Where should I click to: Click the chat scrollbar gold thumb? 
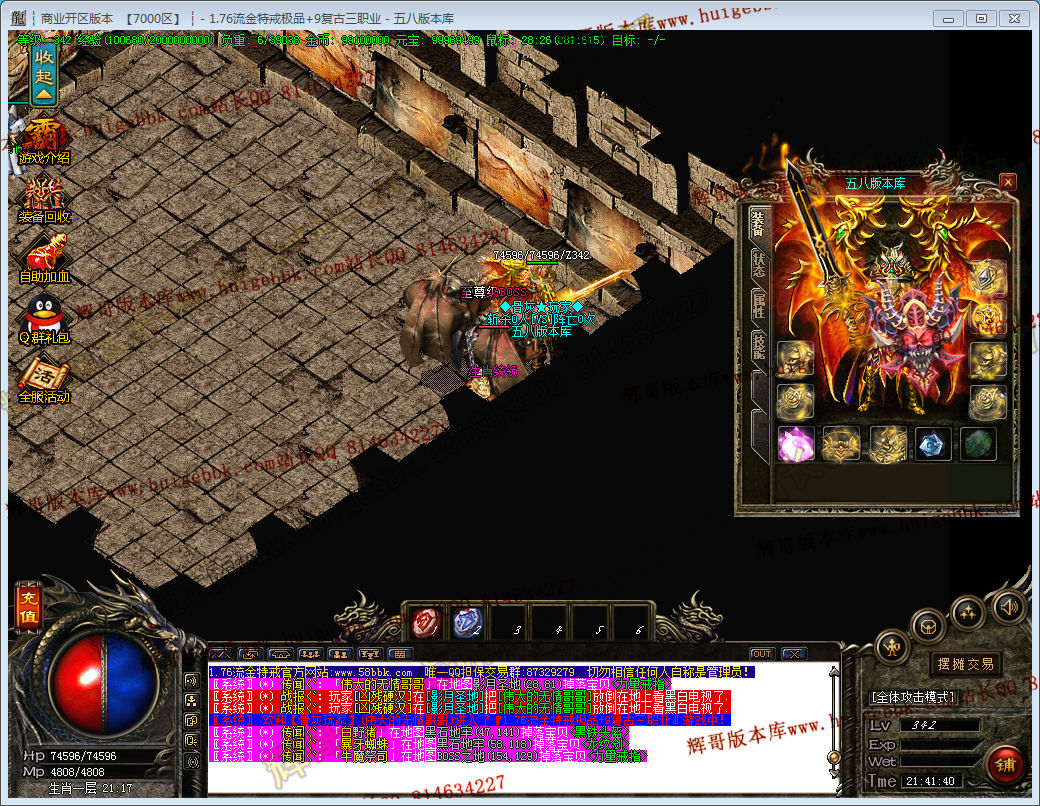coord(834,757)
